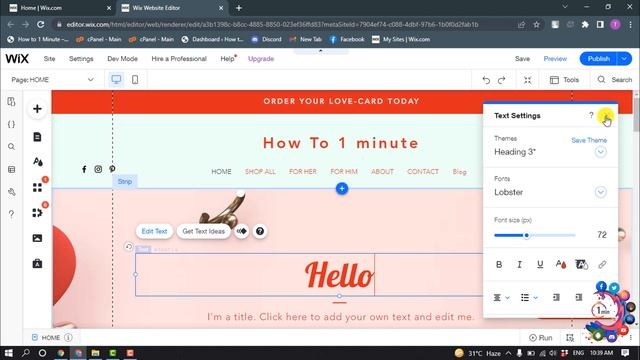Click the link icon in Text Settings
This screenshot has width=640, height=360.
click(x=602, y=264)
